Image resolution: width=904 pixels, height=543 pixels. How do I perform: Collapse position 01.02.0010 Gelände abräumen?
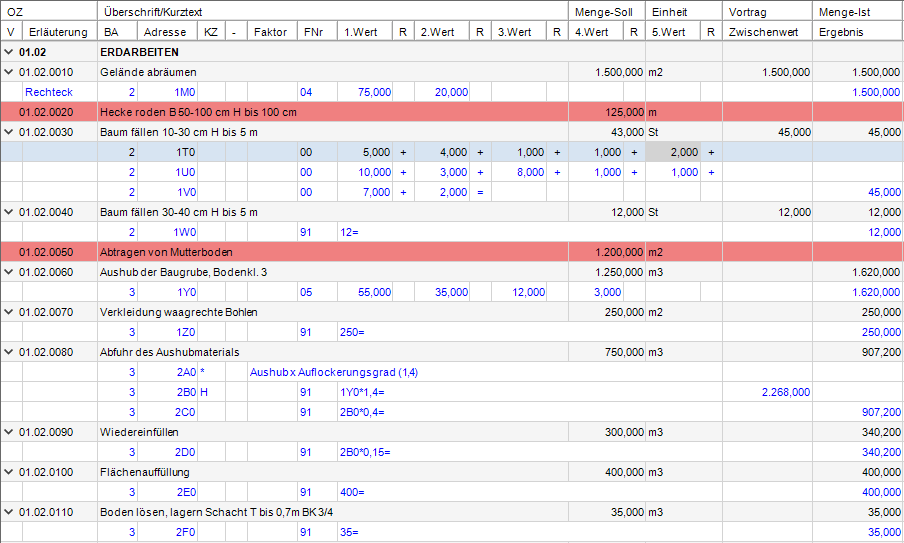point(9,72)
